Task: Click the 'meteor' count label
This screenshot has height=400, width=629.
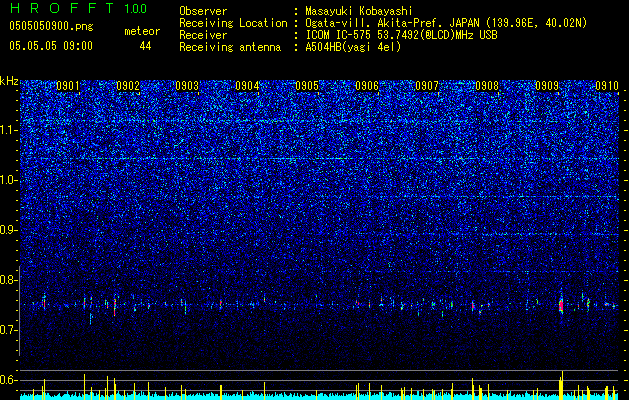Action: (x=142, y=31)
